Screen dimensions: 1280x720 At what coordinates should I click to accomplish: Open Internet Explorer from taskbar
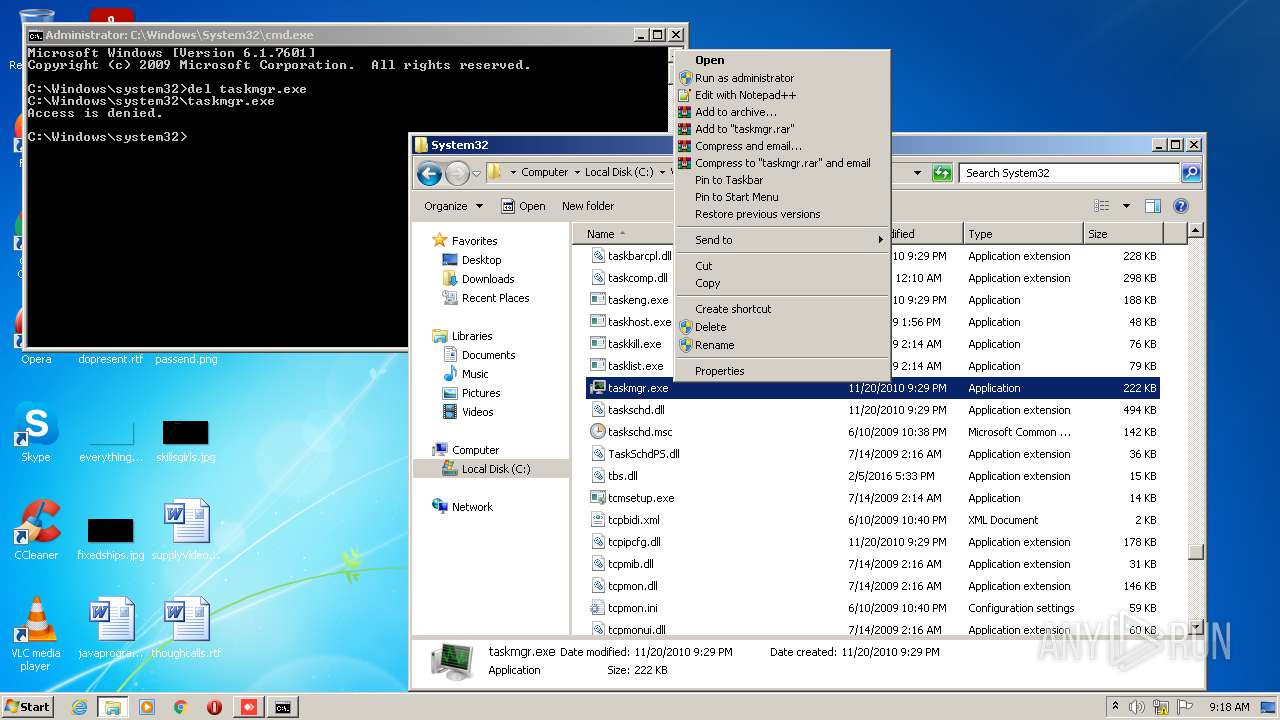click(x=78, y=707)
